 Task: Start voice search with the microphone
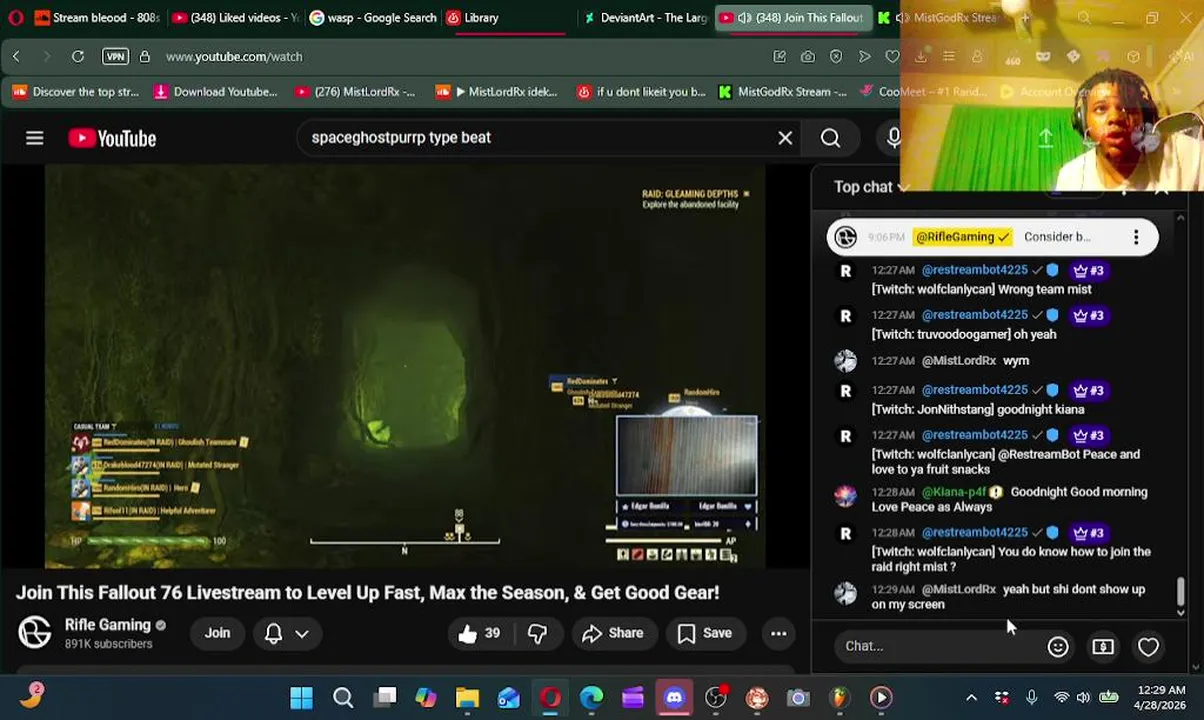[x=893, y=138]
